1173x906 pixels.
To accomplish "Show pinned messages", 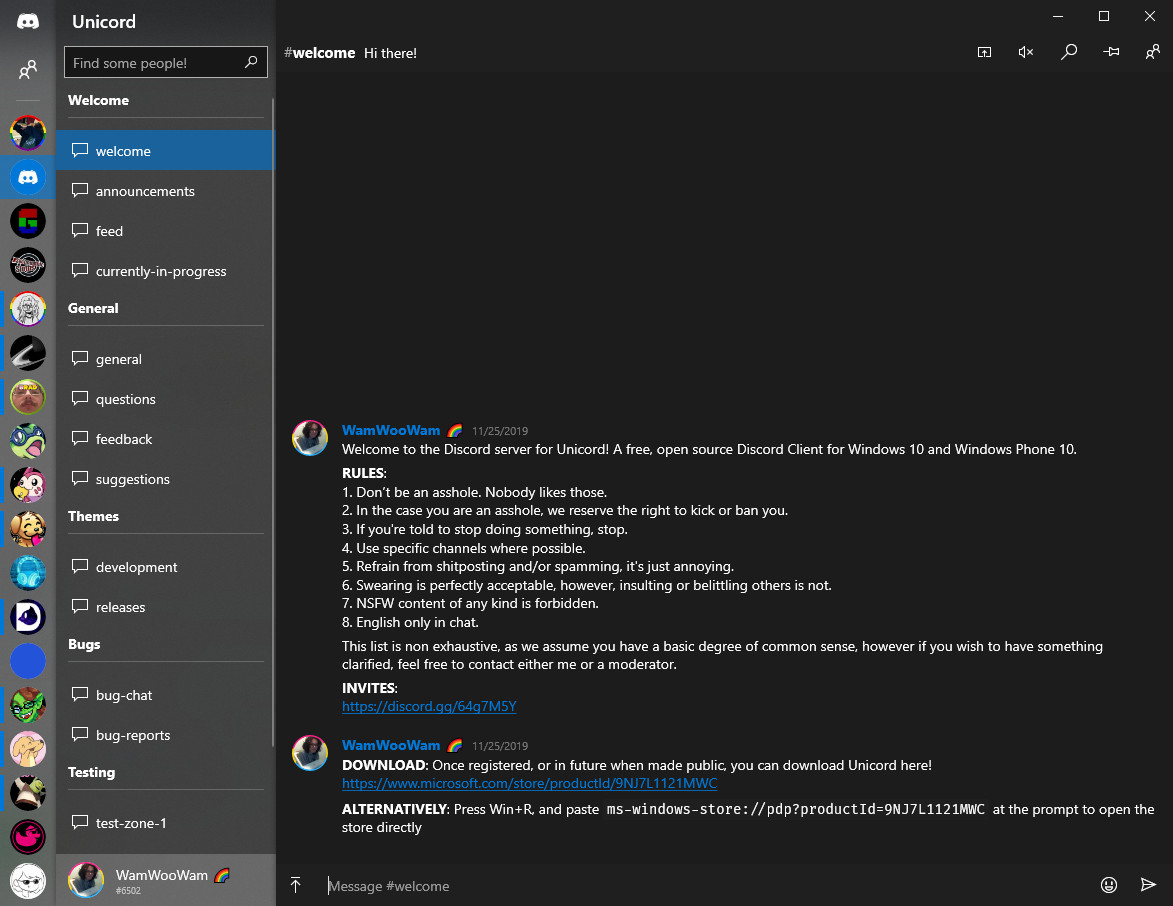I will click(x=1111, y=52).
